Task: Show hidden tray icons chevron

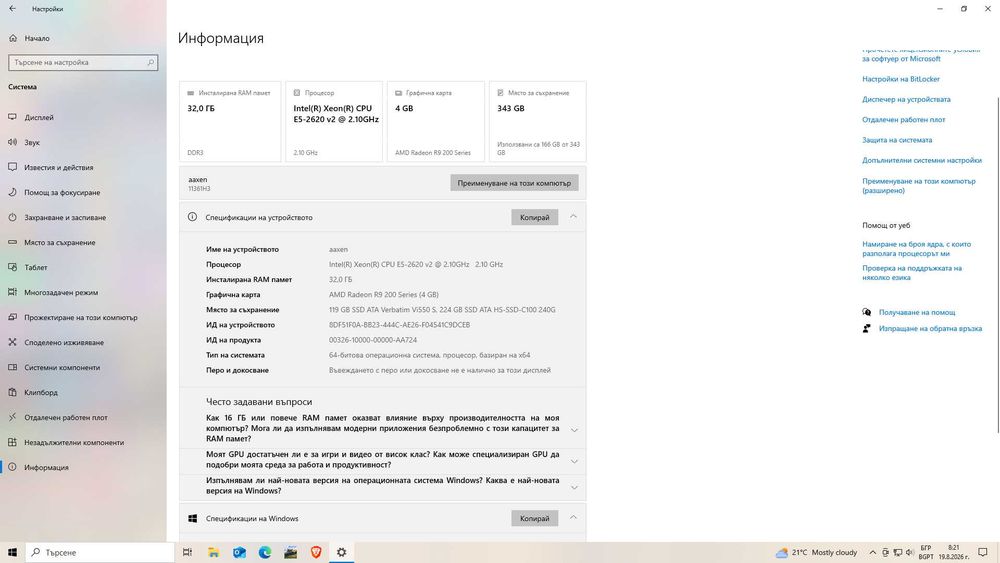Action: (872, 552)
